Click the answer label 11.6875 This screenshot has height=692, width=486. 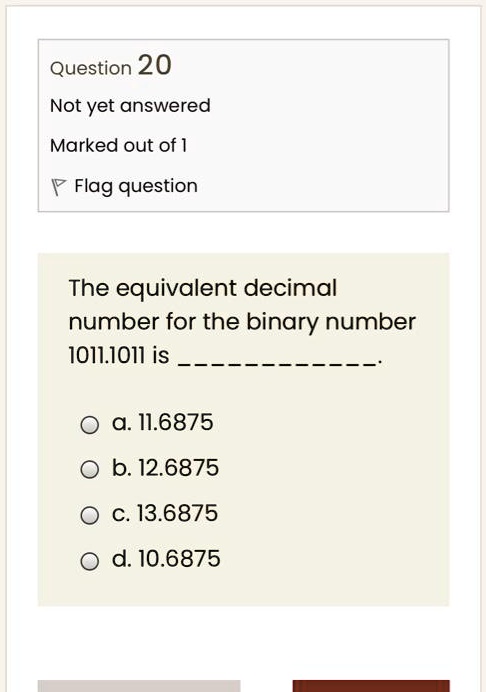[176, 422]
